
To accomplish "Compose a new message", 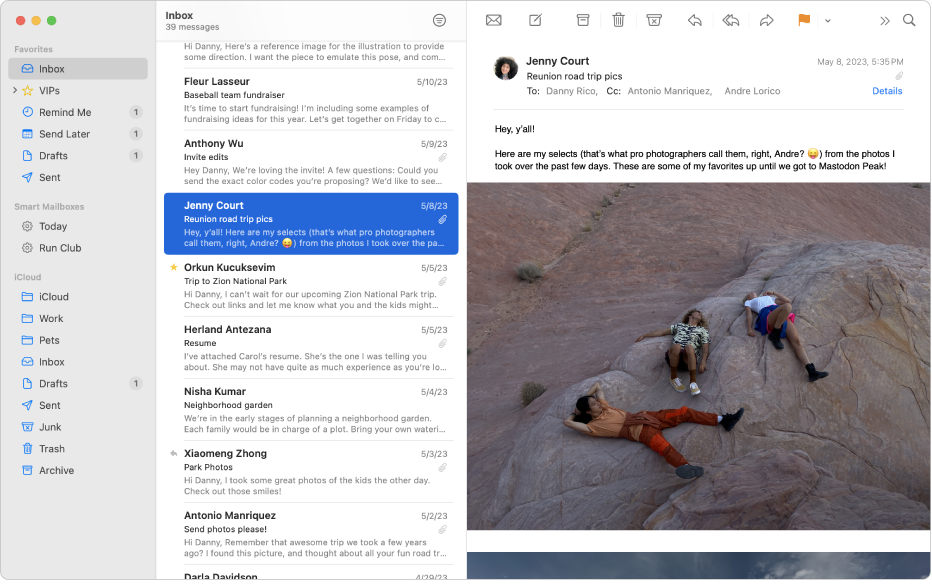I will pos(535,19).
